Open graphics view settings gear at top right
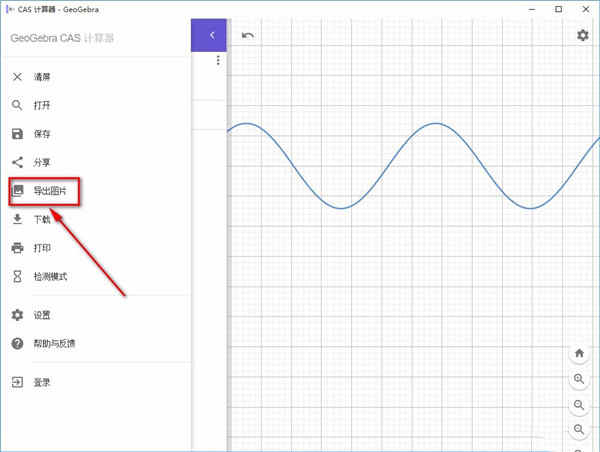The height and width of the screenshot is (452, 600). tap(582, 35)
